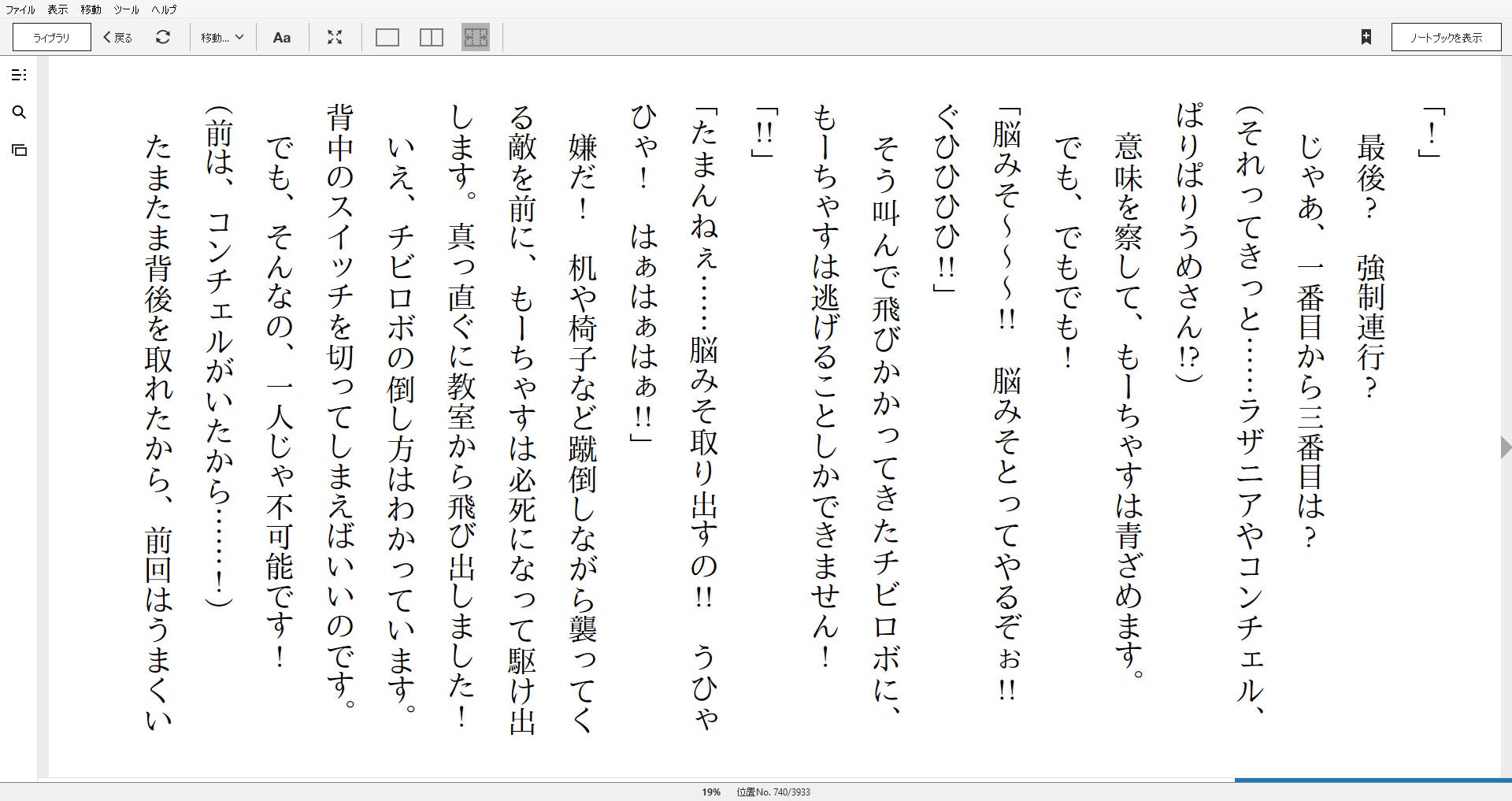1512x801 pixels.
Task: Open the ツール menu
Action: pos(126,9)
